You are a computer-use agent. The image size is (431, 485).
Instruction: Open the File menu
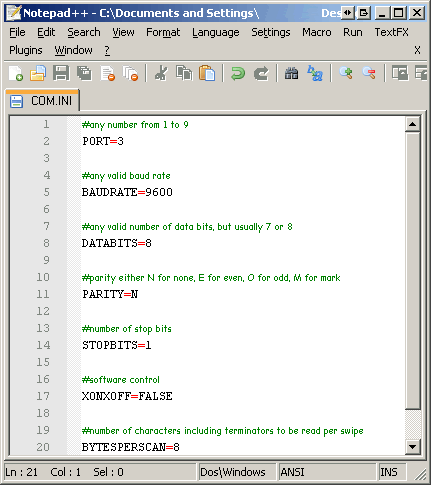[x=17, y=32]
